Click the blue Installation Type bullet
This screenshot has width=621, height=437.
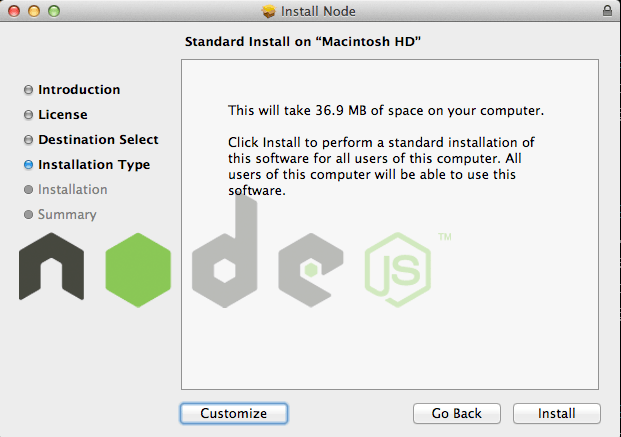point(28,165)
